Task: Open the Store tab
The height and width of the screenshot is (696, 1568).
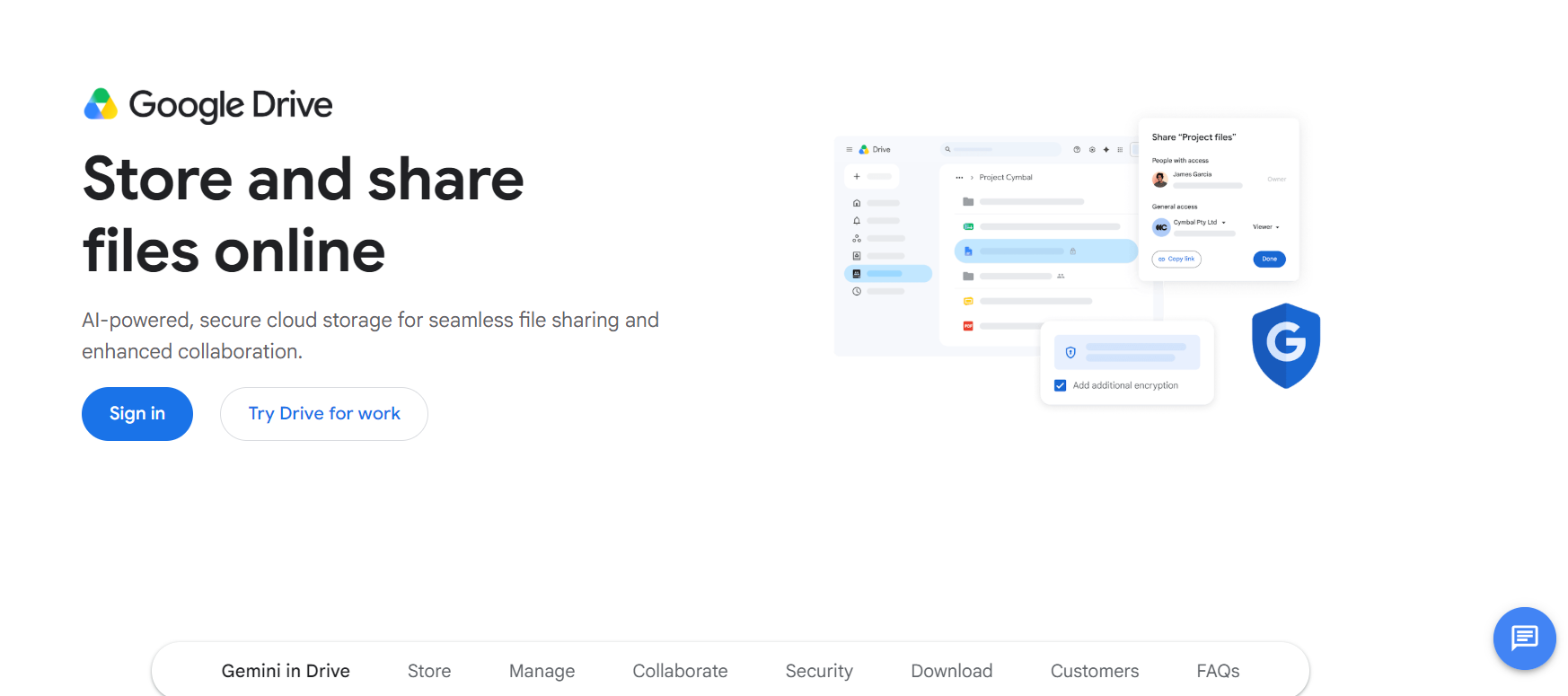Action: tap(429, 671)
